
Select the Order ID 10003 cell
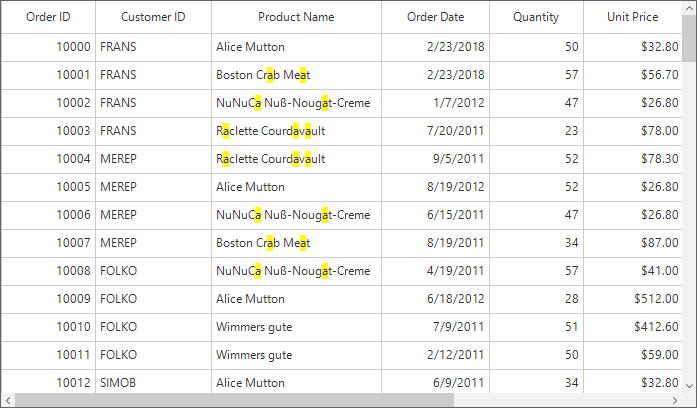click(48, 131)
